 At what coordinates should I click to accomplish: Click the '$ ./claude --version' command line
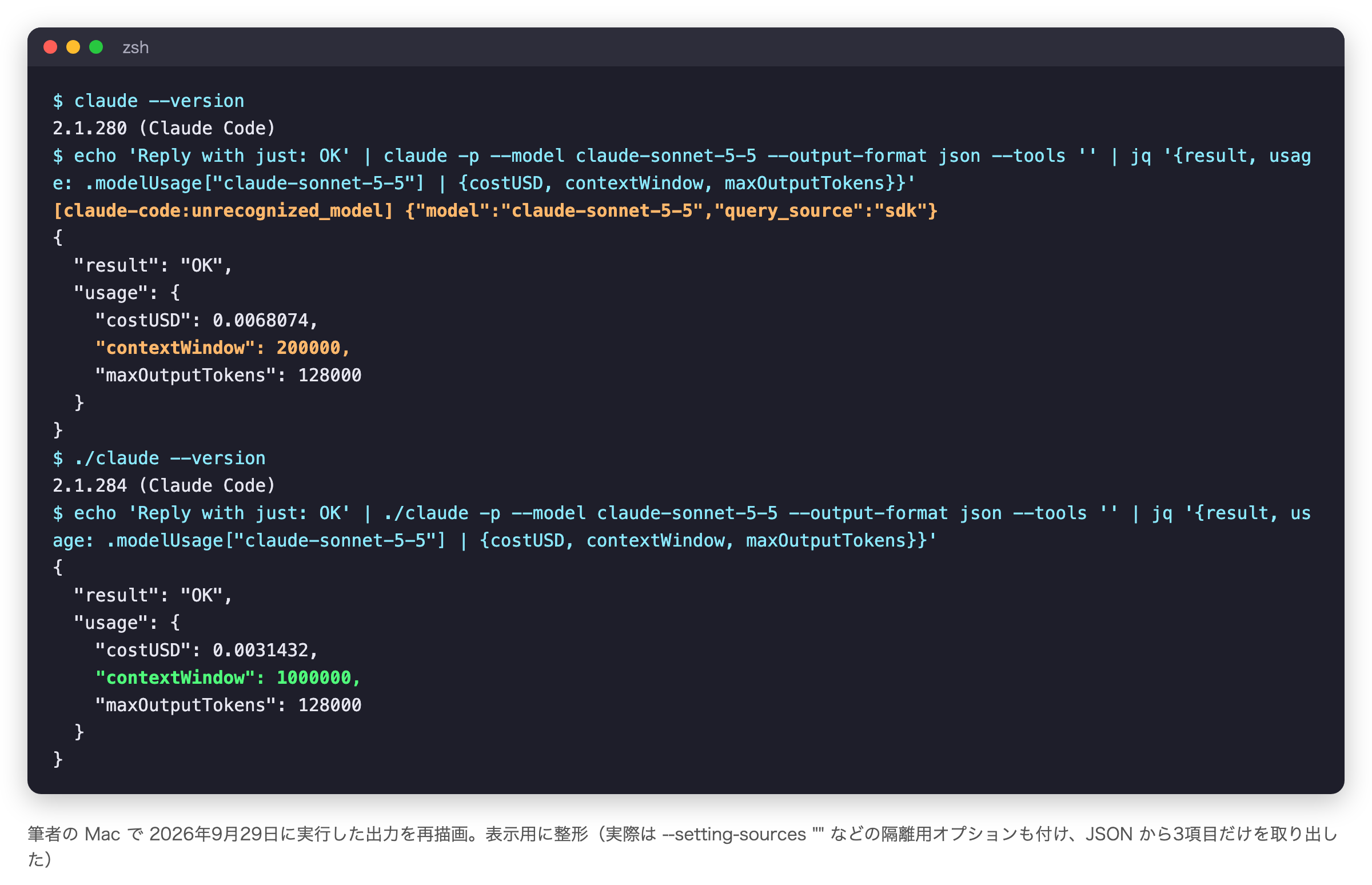click(x=158, y=458)
